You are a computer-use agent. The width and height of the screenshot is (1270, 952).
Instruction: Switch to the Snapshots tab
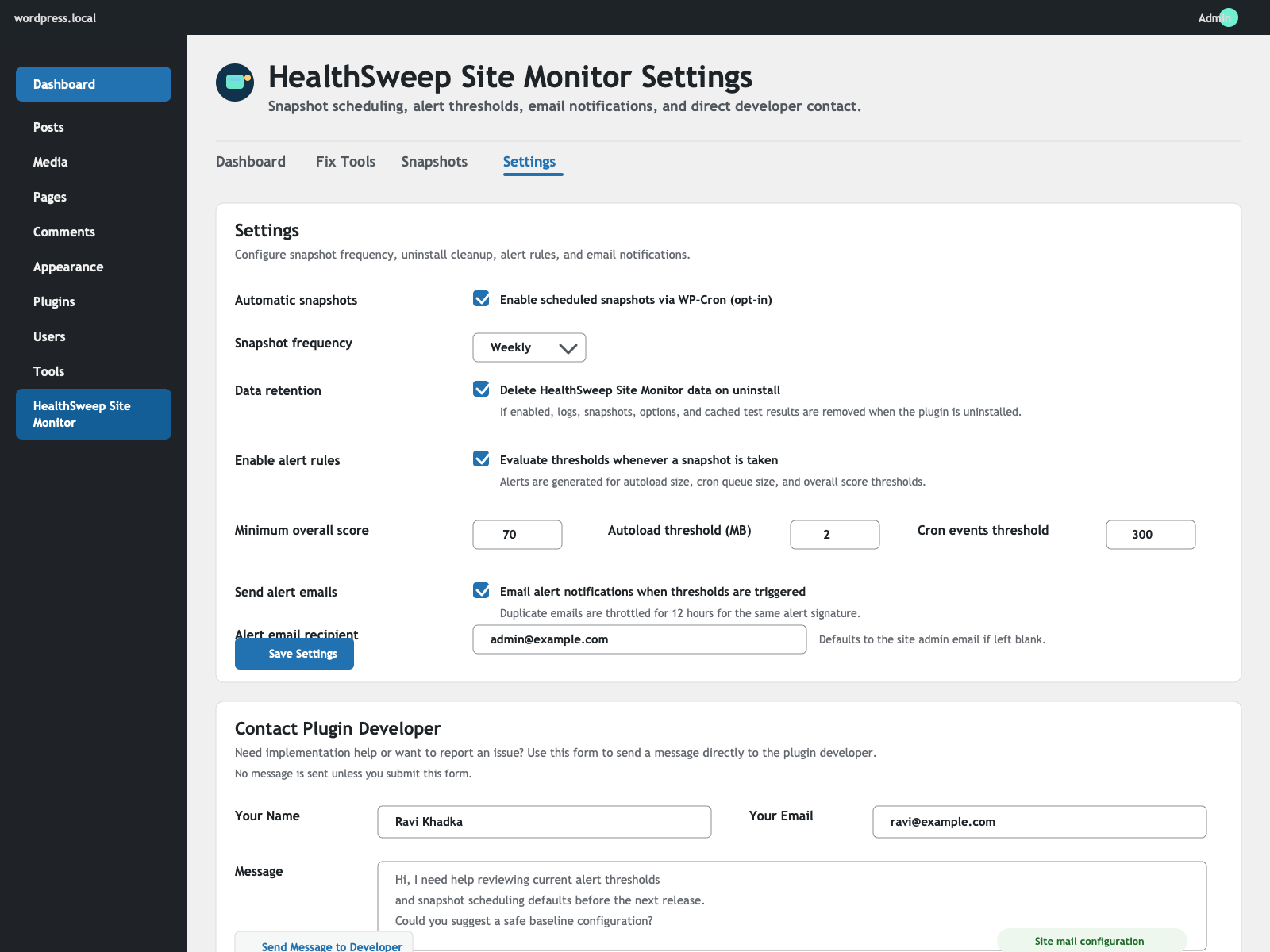coord(434,162)
